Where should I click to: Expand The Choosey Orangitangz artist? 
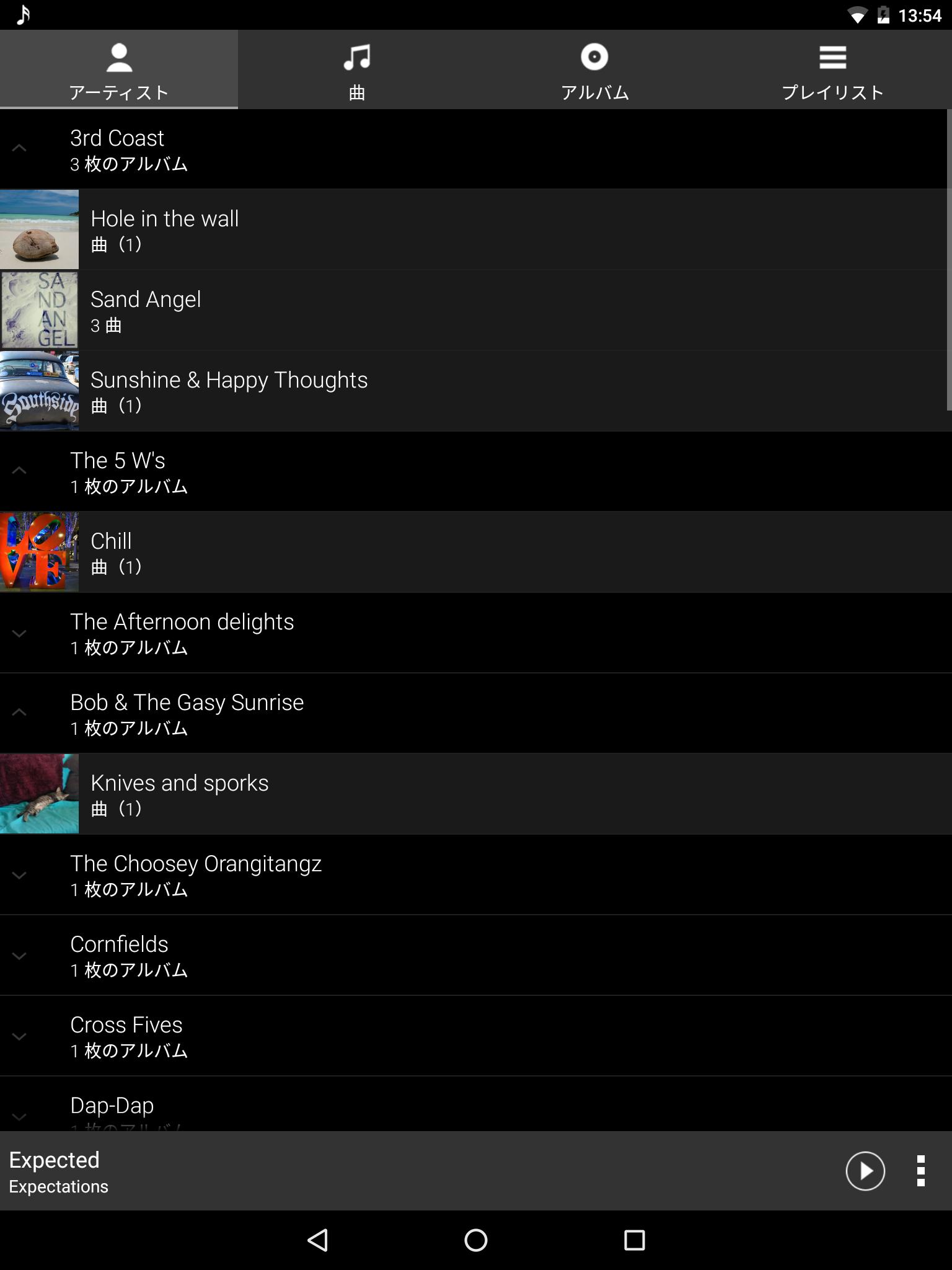pos(19,875)
